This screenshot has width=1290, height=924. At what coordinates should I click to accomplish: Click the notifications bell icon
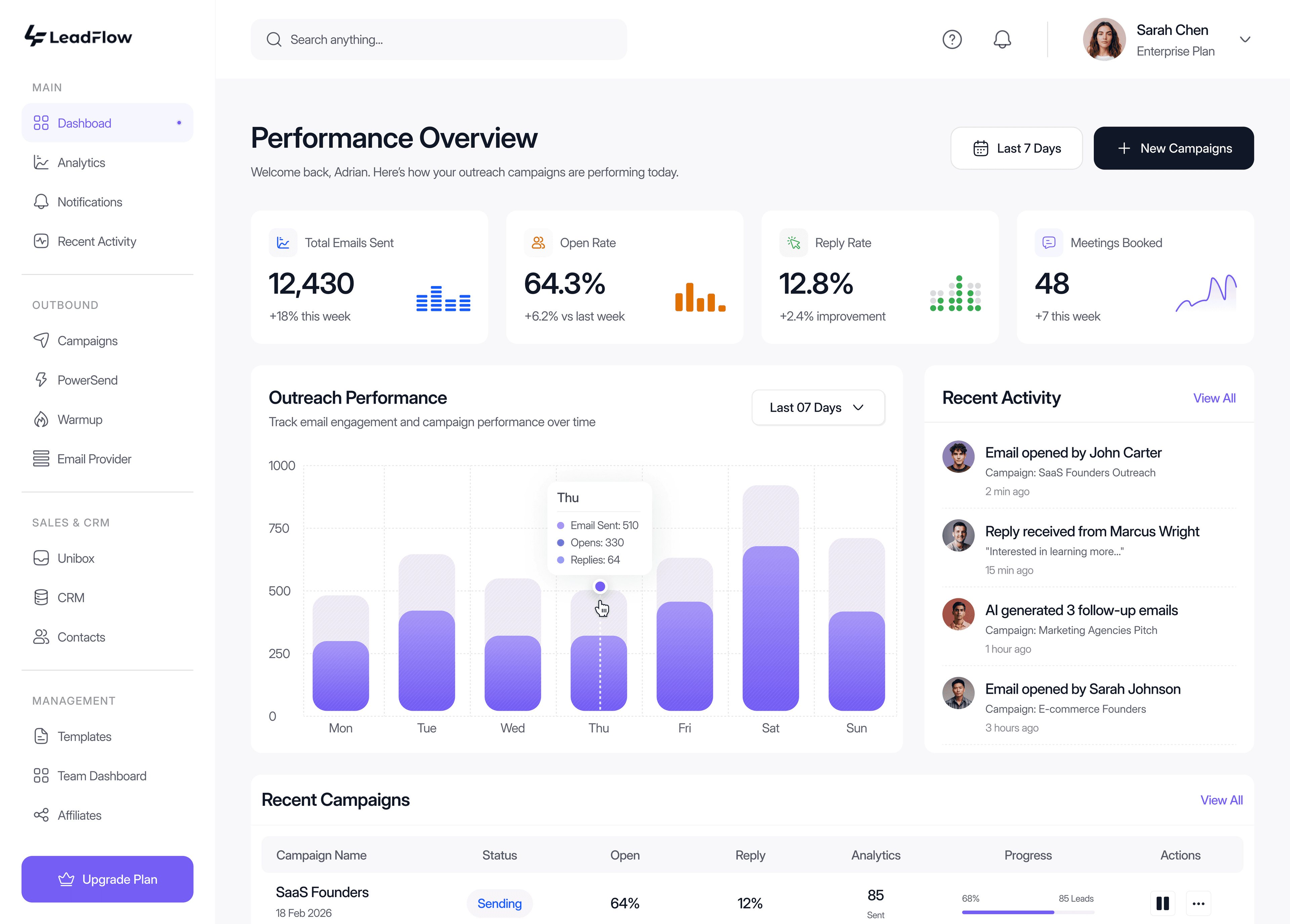pos(1002,39)
